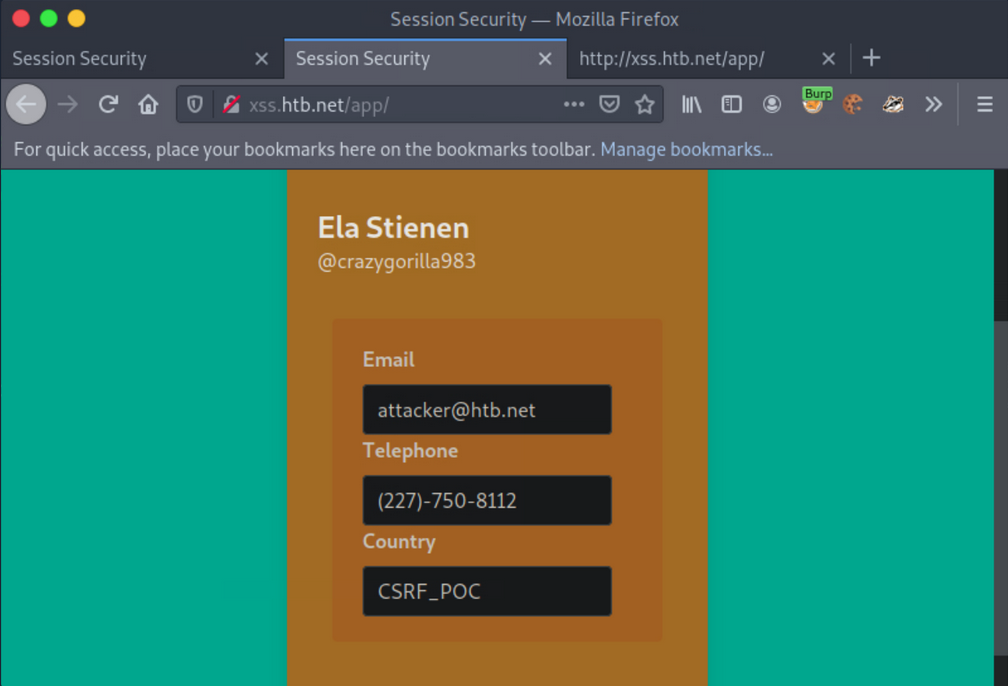The height and width of the screenshot is (686, 1008).
Task: Toggle the sidebar view
Action: click(732, 104)
